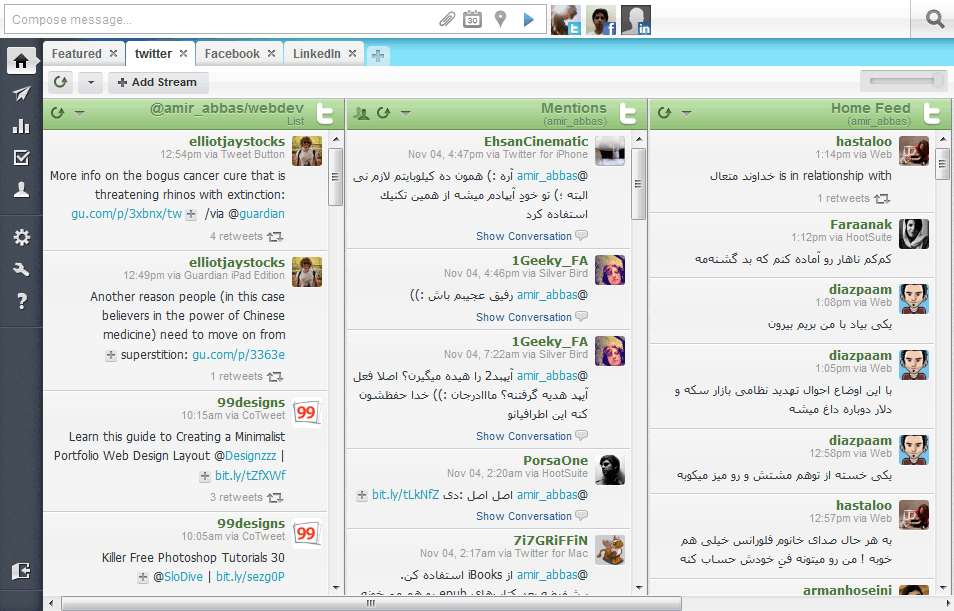Click retweet icon on 4 retweets tweet
Viewport: 954px width, 611px height.
tap(275, 237)
